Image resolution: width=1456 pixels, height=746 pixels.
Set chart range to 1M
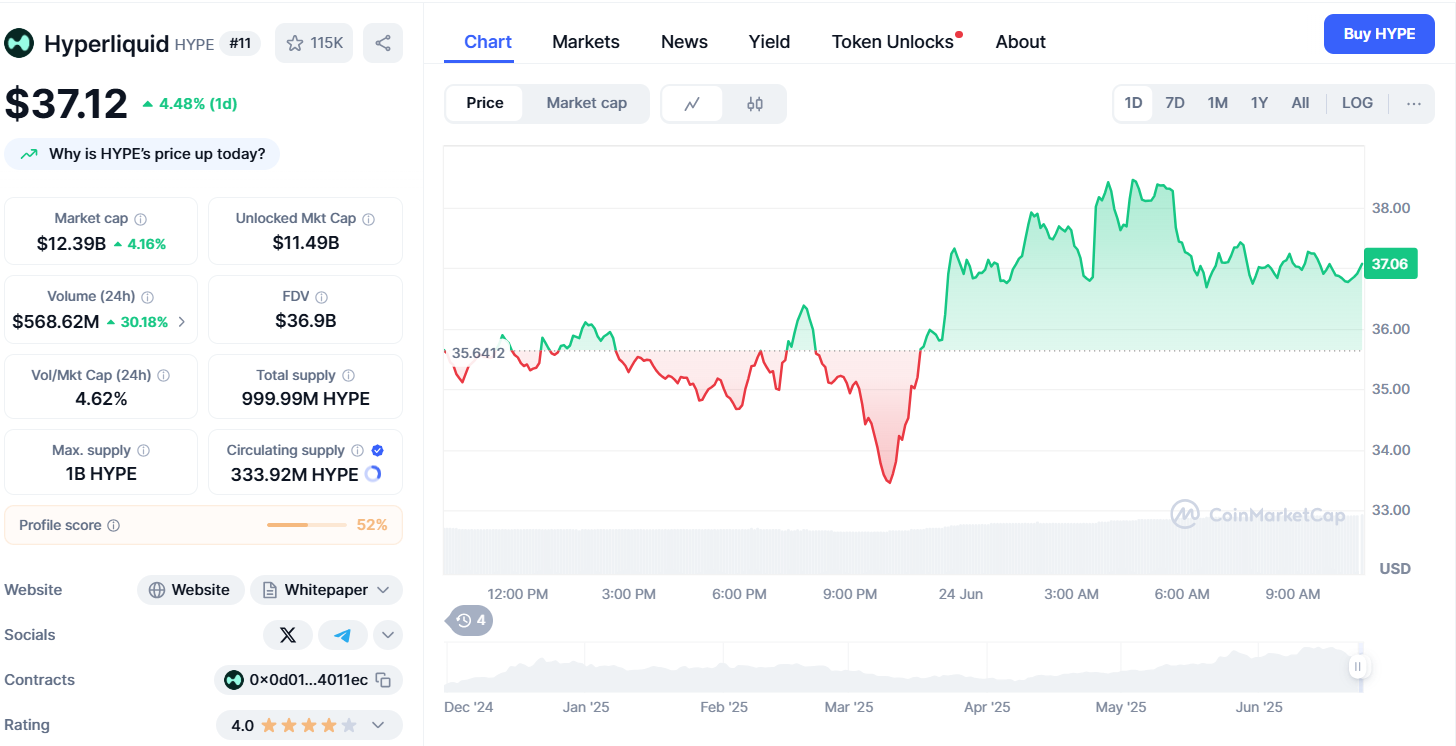click(x=1217, y=103)
